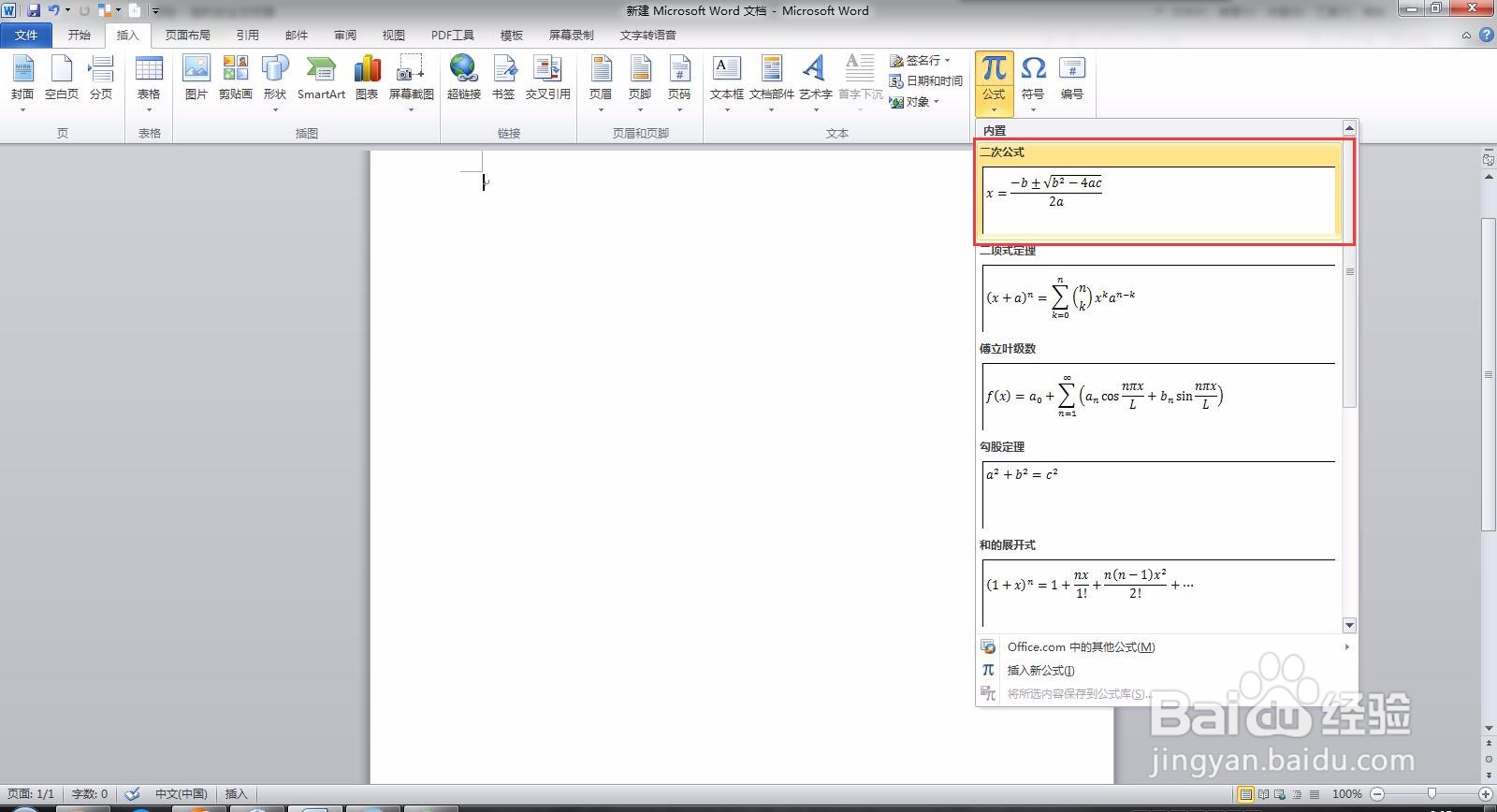The height and width of the screenshot is (812, 1497).
Task: Open the symbol (符号) omega menu
Action: click(x=1033, y=82)
